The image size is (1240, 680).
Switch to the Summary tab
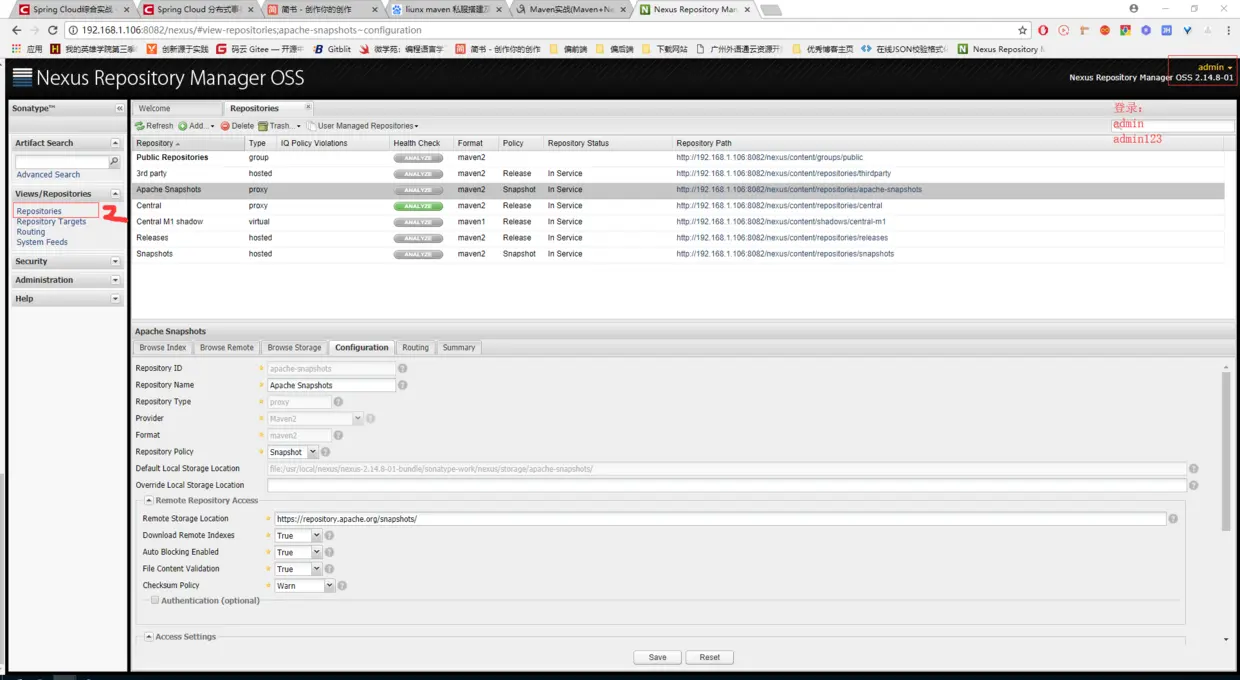(459, 348)
